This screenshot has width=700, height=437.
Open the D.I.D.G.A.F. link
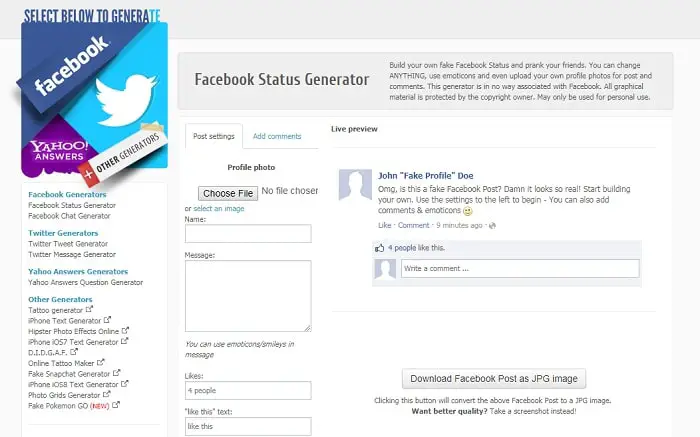pyautogui.click(x=48, y=353)
